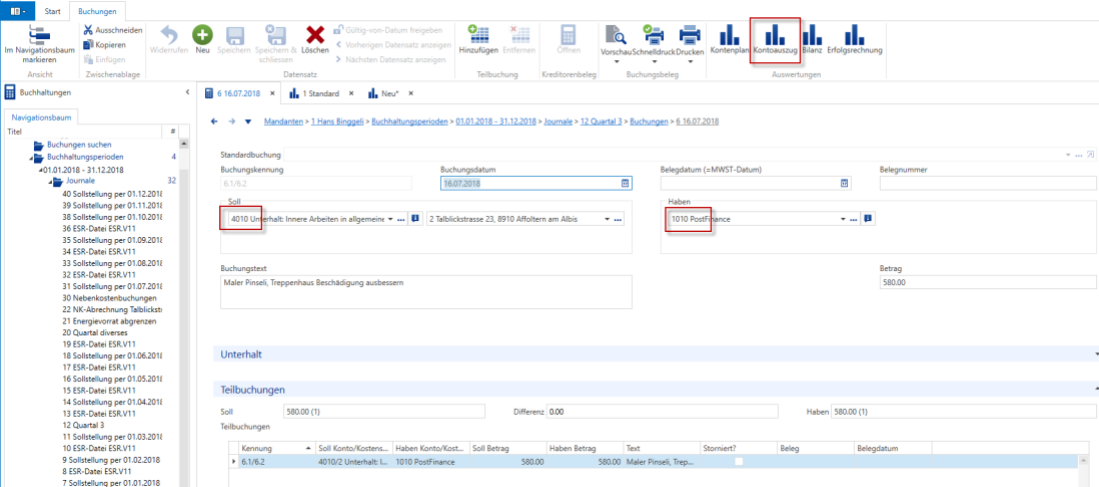Select the Navigationsbaum panel tab
Screen dimensions: 1099x487
pyautogui.click(x=41, y=118)
